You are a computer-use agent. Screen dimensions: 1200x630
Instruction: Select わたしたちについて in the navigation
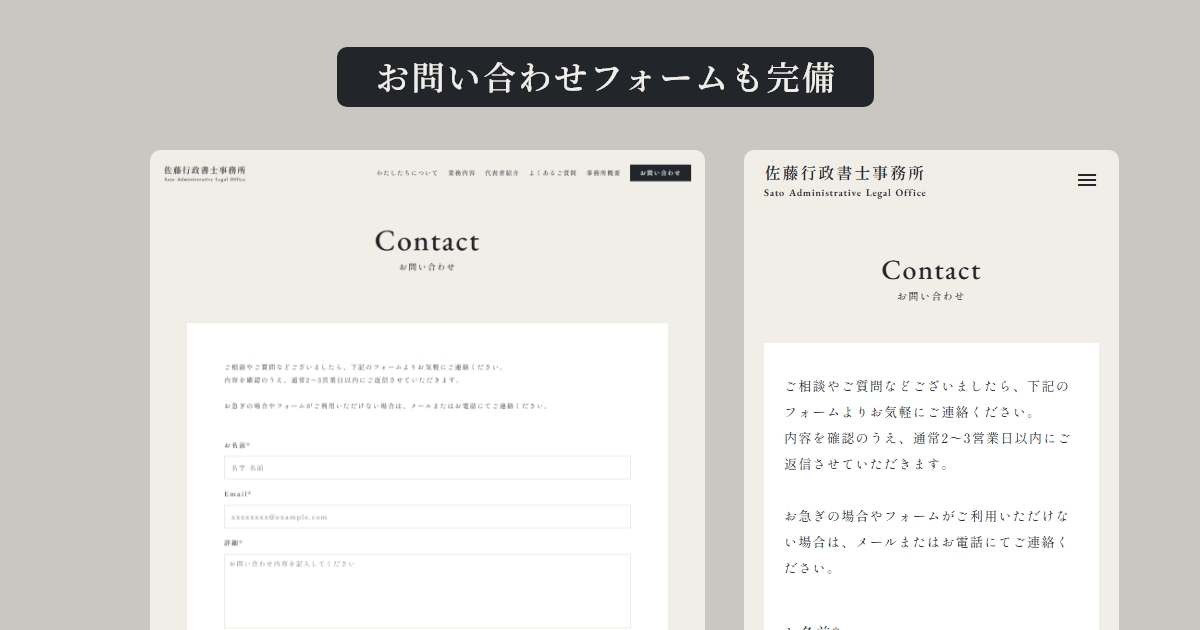[x=410, y=172]
